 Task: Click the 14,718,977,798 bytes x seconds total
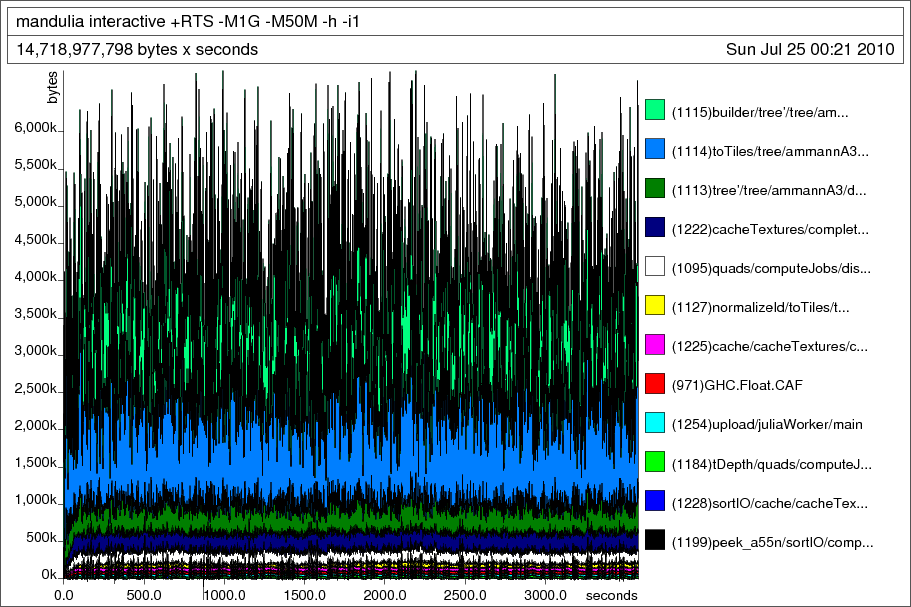click(137, 49)
